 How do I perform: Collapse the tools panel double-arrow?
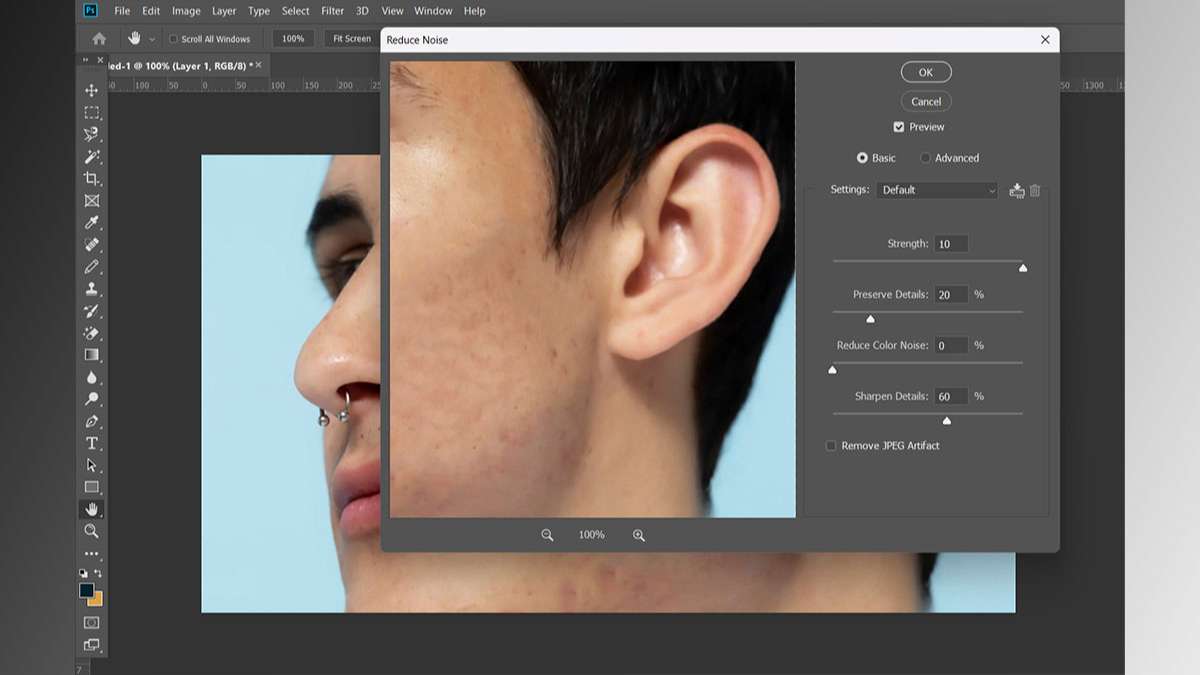coord(86,61)
